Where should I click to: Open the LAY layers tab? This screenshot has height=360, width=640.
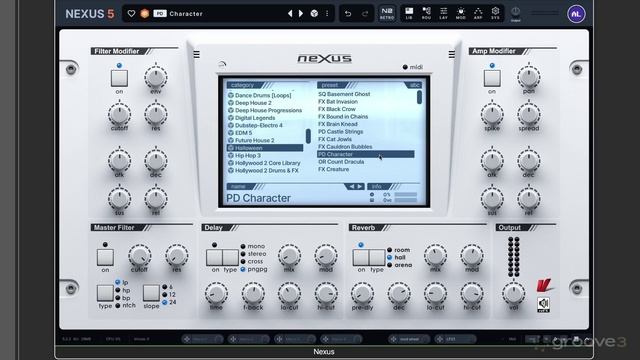(443, 13)
